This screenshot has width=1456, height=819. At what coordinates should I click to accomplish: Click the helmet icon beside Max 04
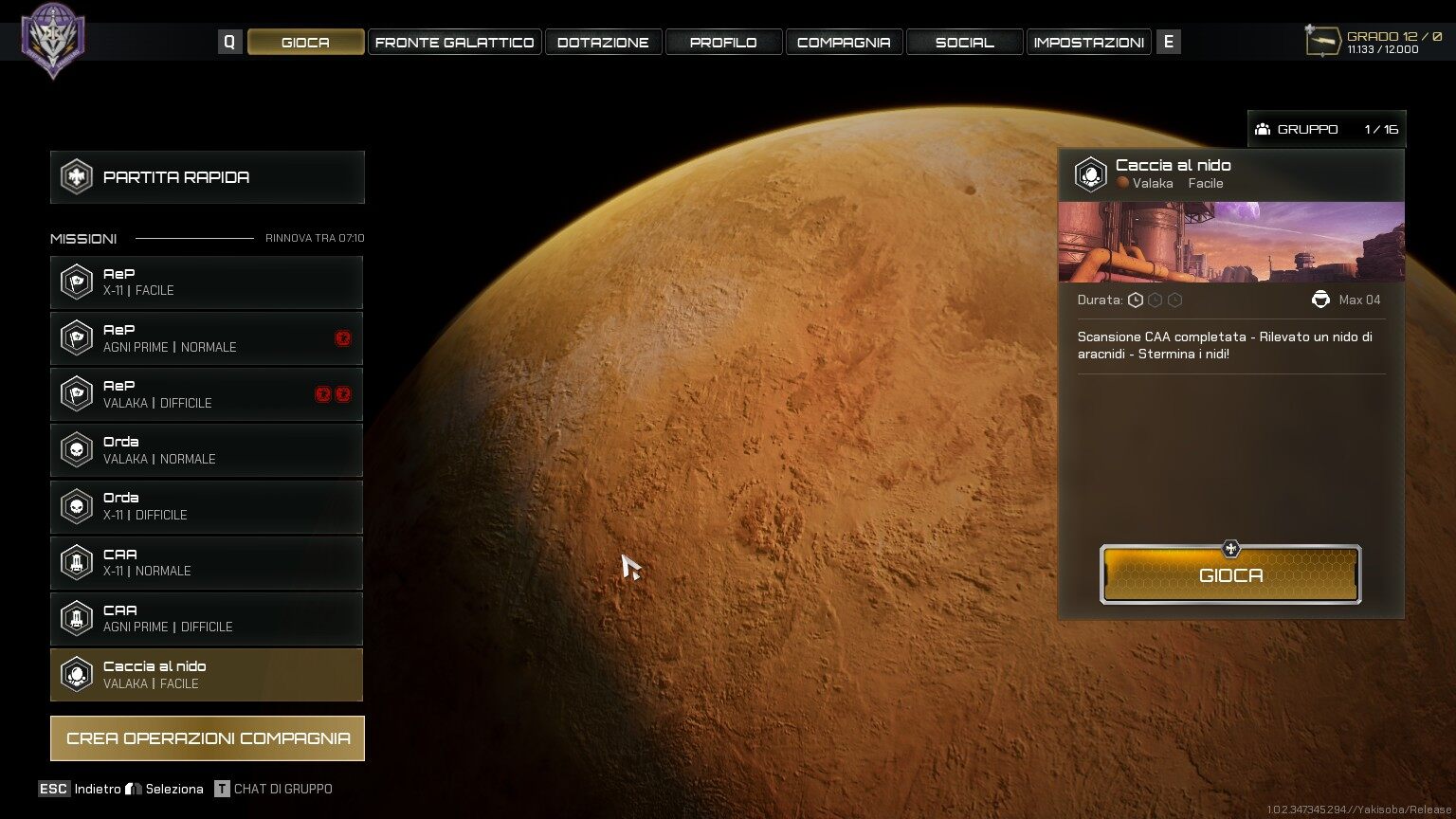1320,300
